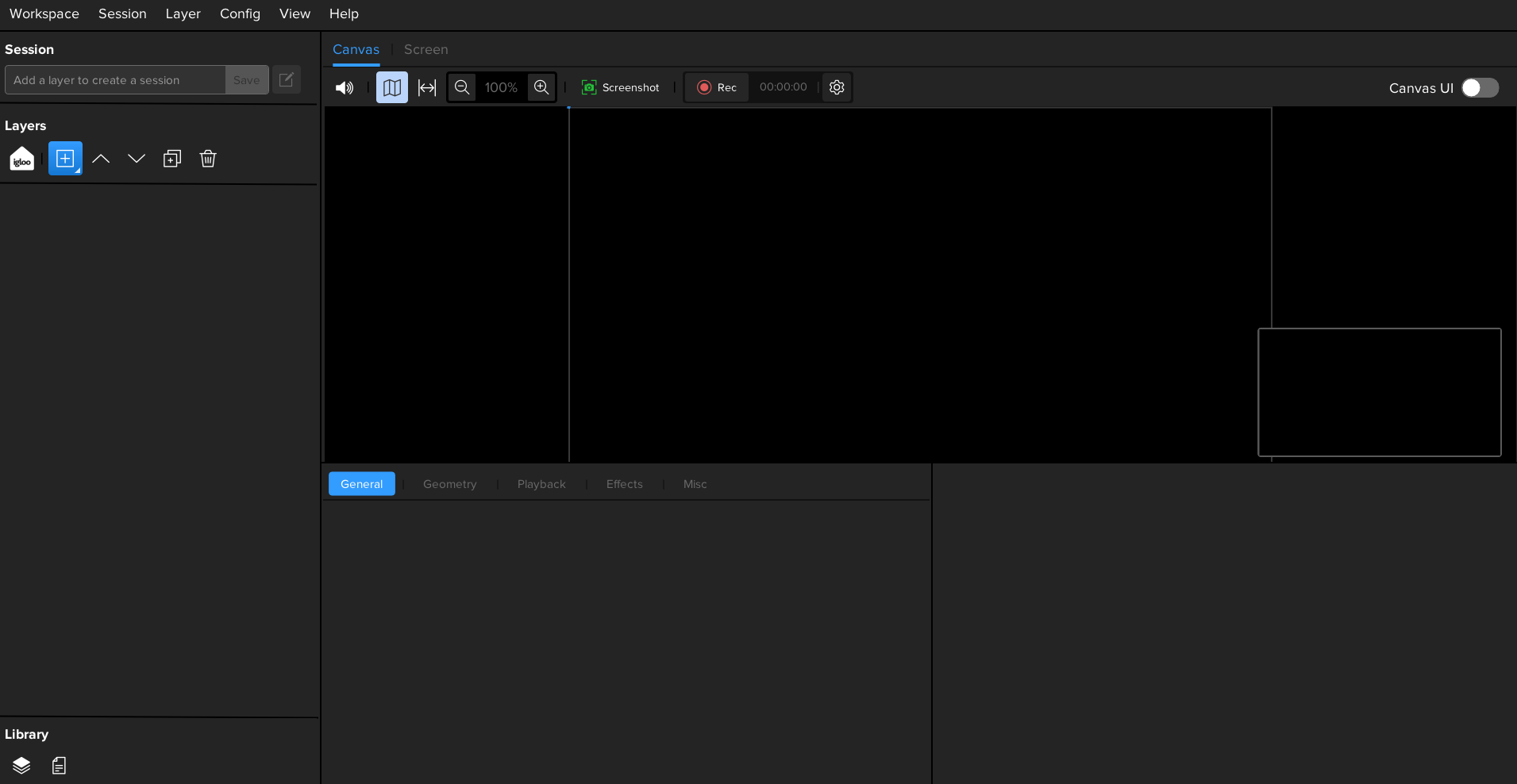Duplicate the current layer
The height and width of the screenshot is (784, 1517).
pos(172,159)
